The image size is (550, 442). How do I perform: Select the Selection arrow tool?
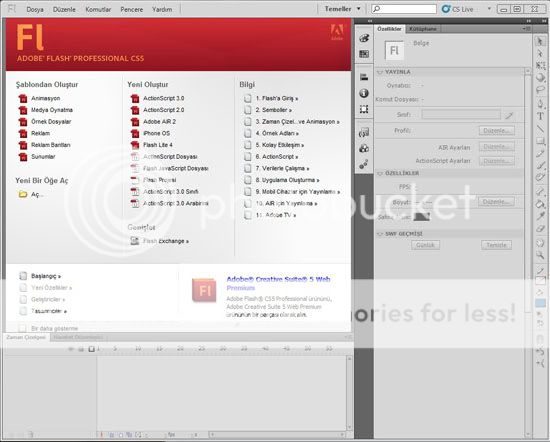(541, 41)
